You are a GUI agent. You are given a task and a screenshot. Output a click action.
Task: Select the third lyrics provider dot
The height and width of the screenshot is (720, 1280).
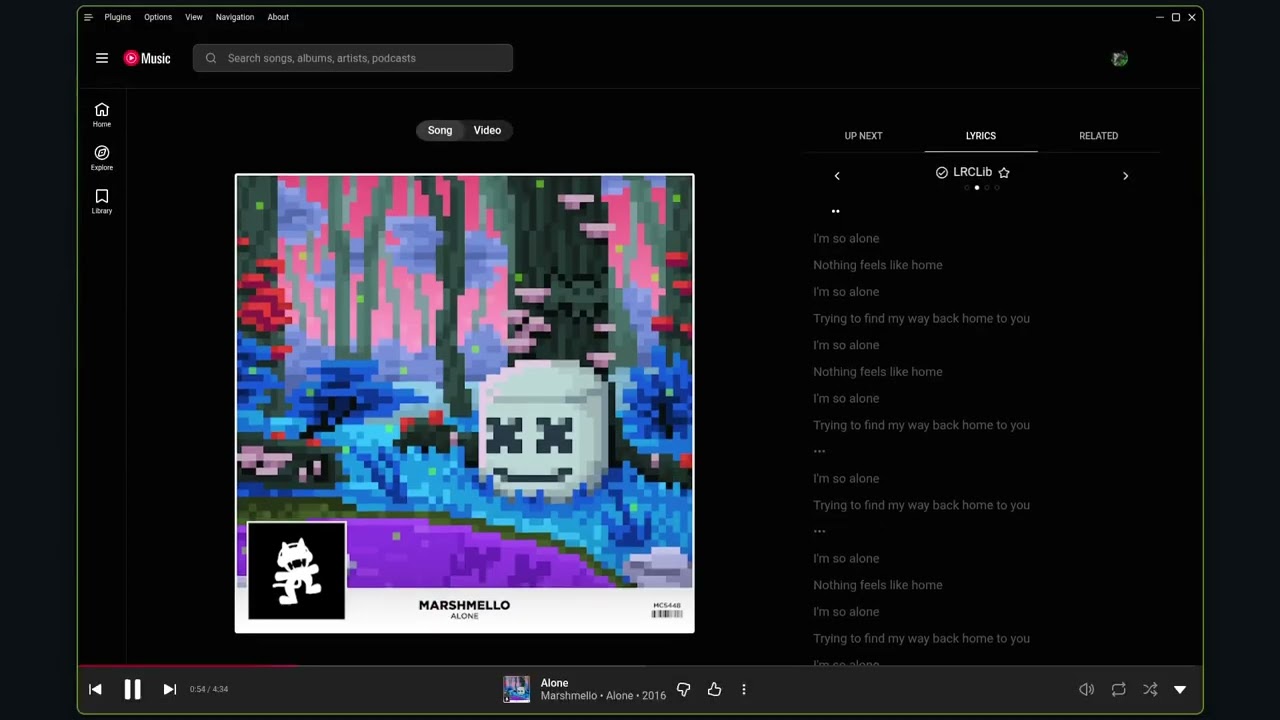click(x=987, y=188)
